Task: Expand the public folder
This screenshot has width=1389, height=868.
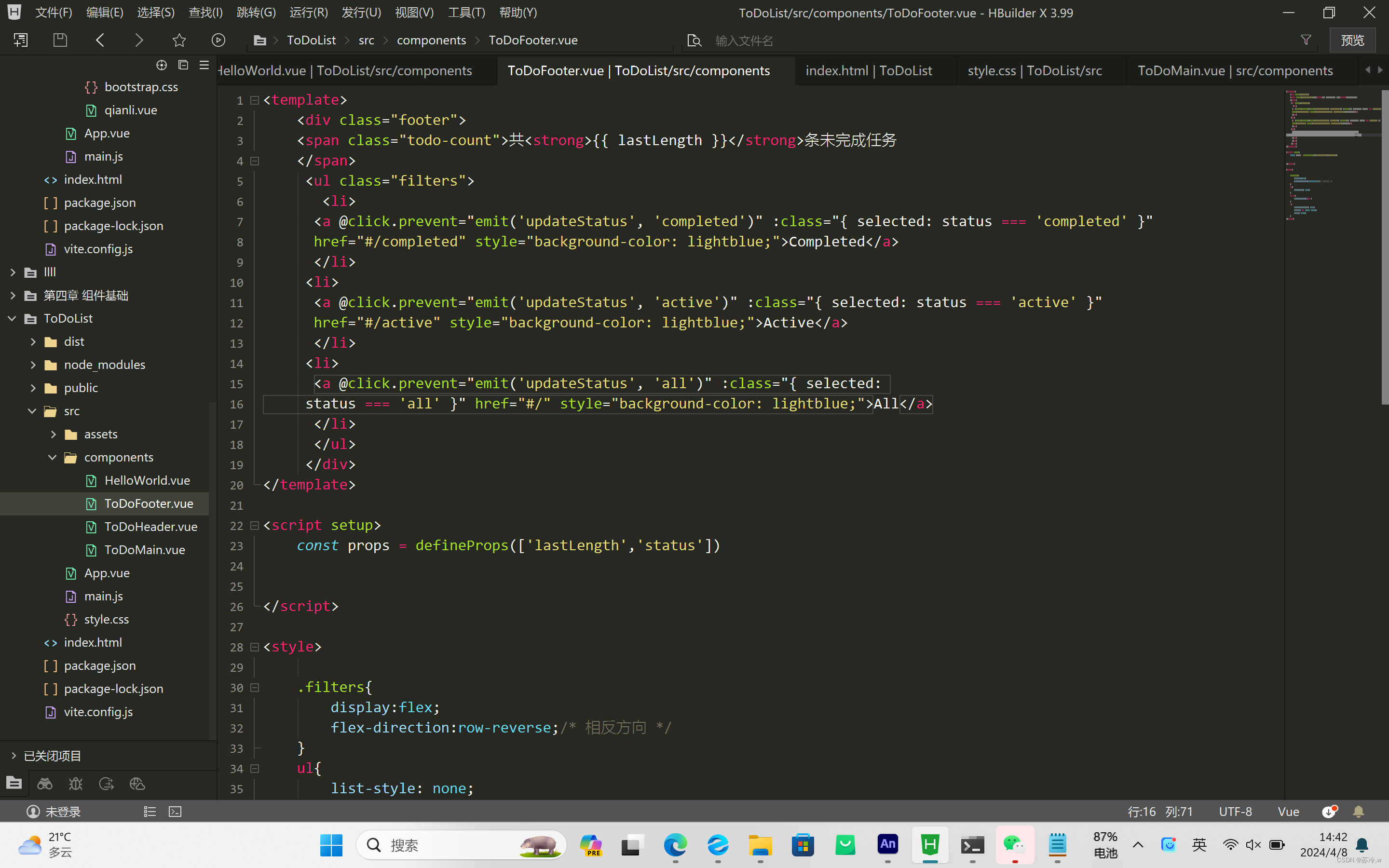Action: pyautogui.click(x=33, y=388)
